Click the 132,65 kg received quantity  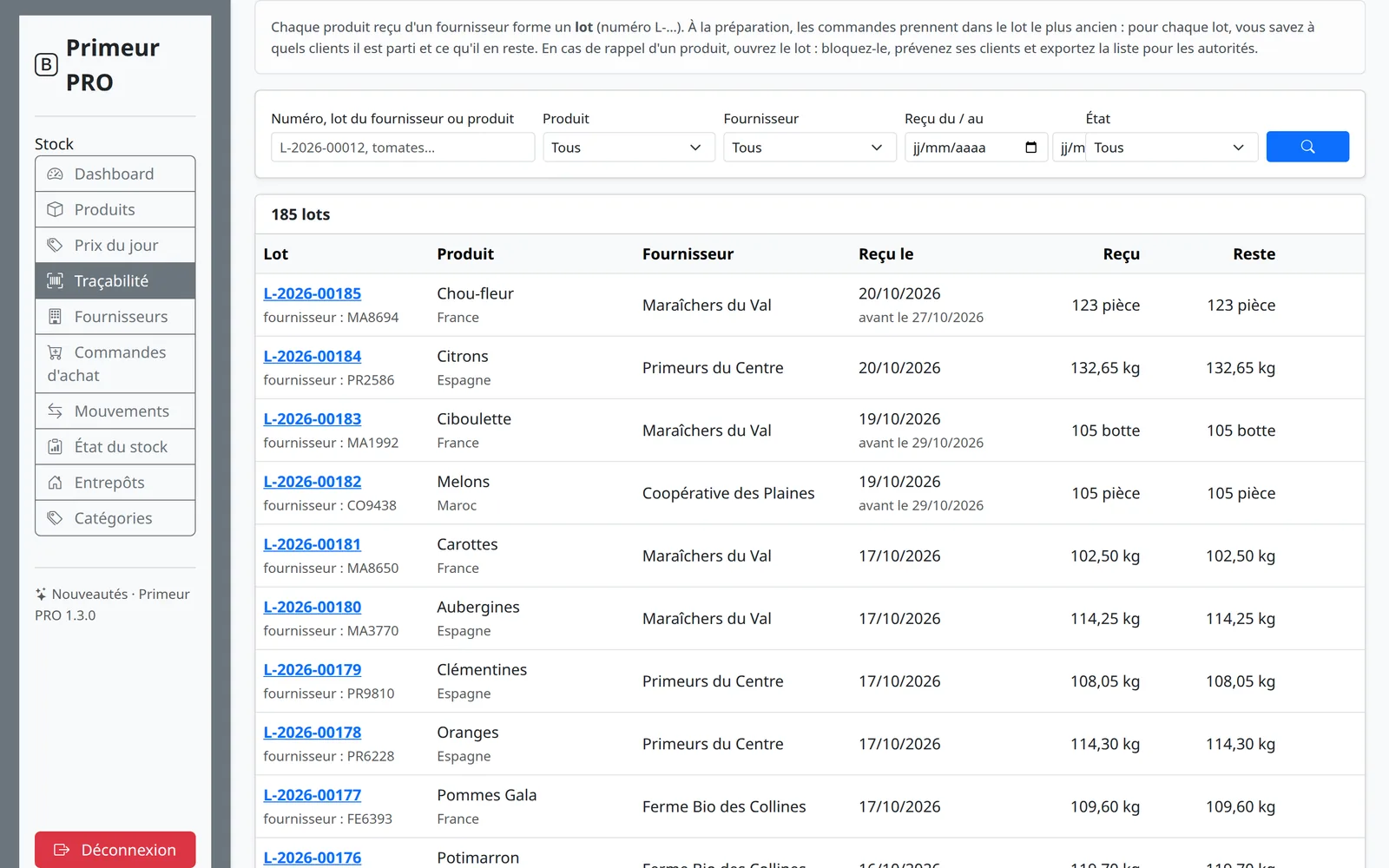pos(1104,368)
